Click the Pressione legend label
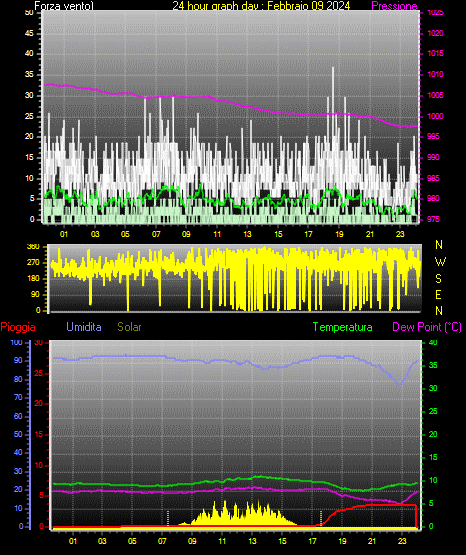Viewport: 466px width, 555px height. pyautogui.click(x=395, y=6)
